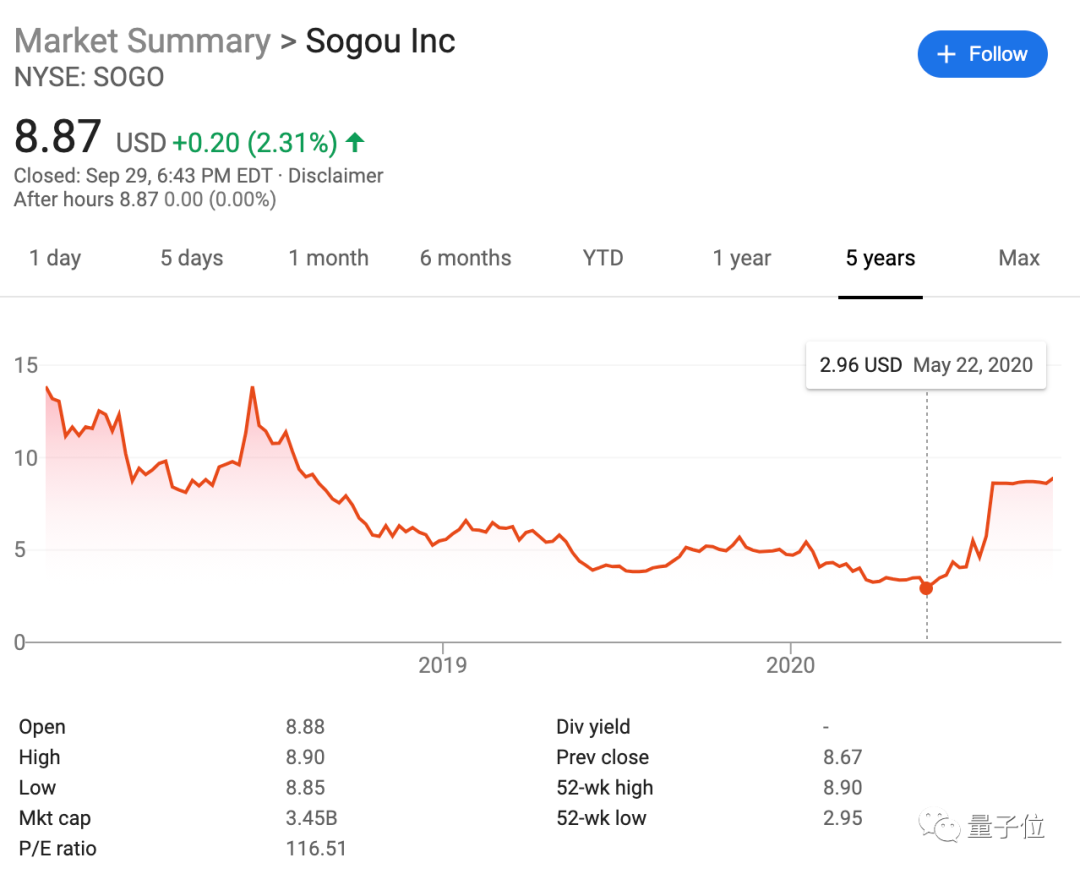Switch chart to 1 year
1080x874 pixels.
point(741,258)
